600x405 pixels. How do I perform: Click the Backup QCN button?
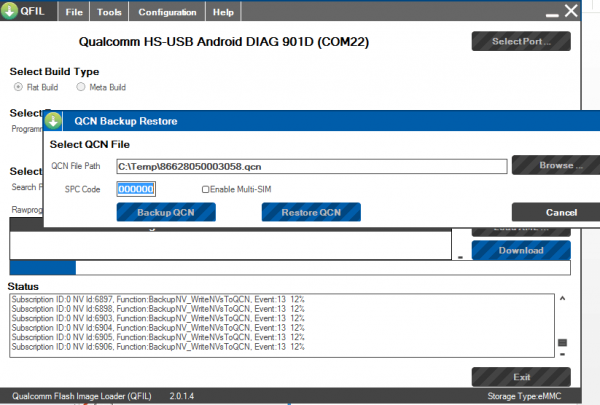coord(166,212)
